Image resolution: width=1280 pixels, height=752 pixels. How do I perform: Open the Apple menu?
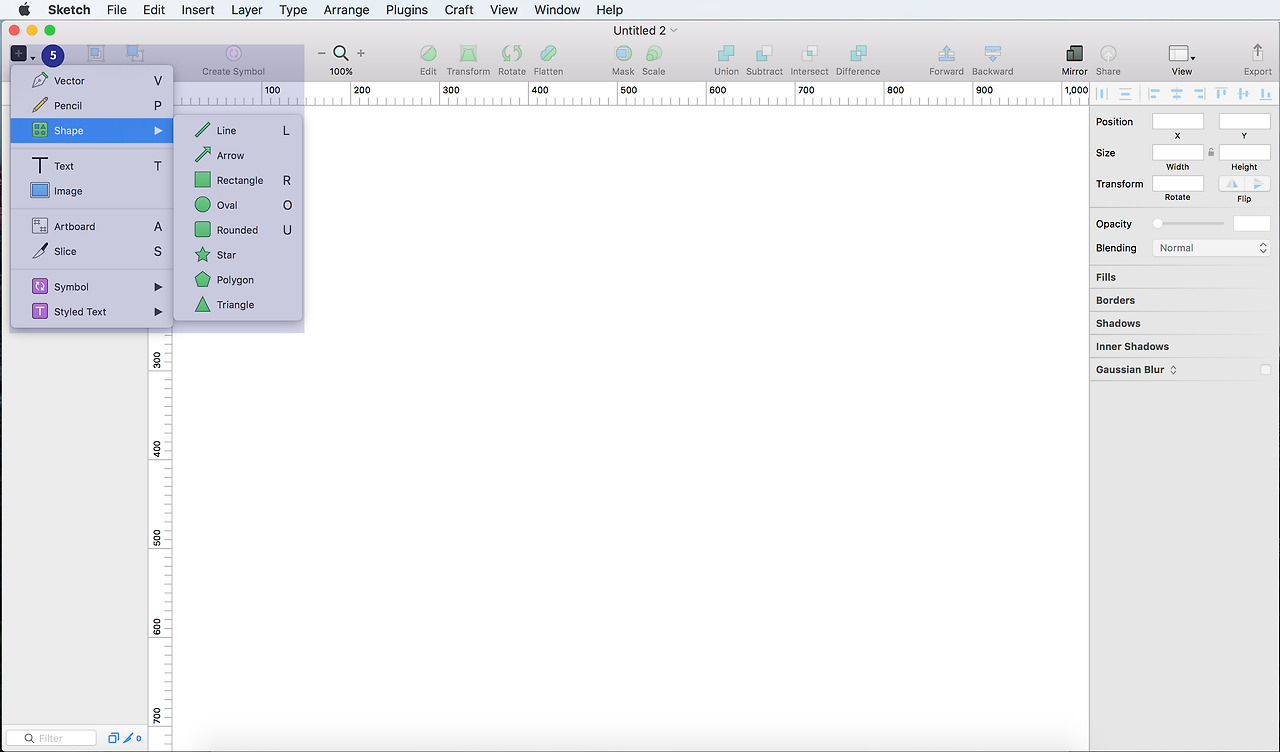24,10
